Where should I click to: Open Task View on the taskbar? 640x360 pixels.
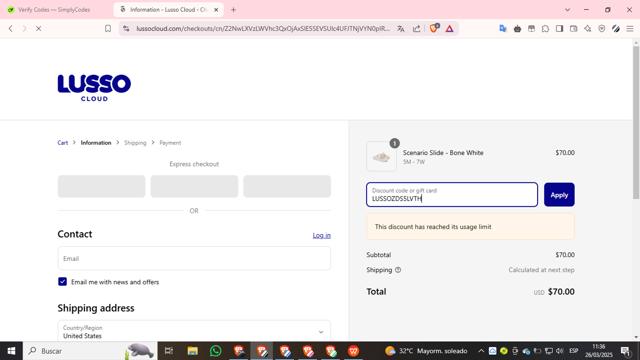(169, 351)
